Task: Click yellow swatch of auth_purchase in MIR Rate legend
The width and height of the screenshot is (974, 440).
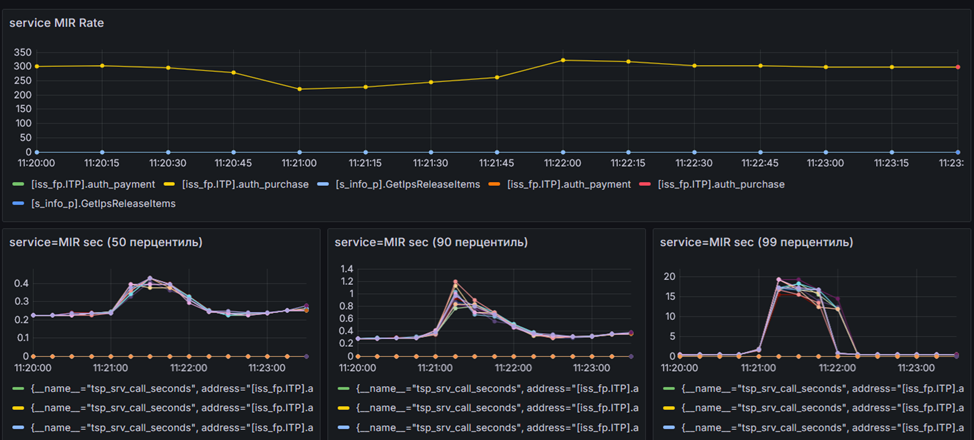Action: tap(169, 185)
